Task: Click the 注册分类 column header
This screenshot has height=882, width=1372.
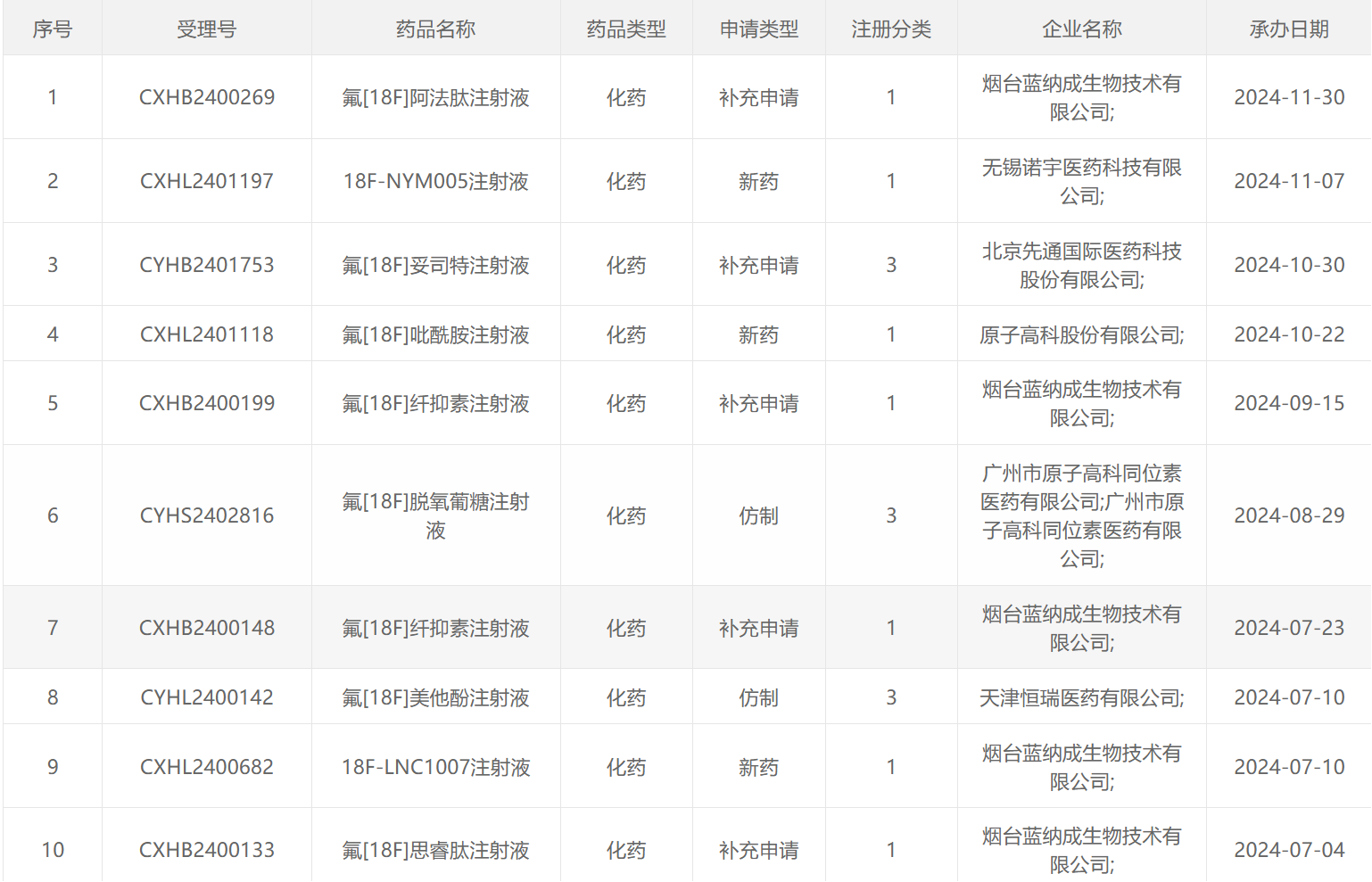Action: (x=890, y=29)
